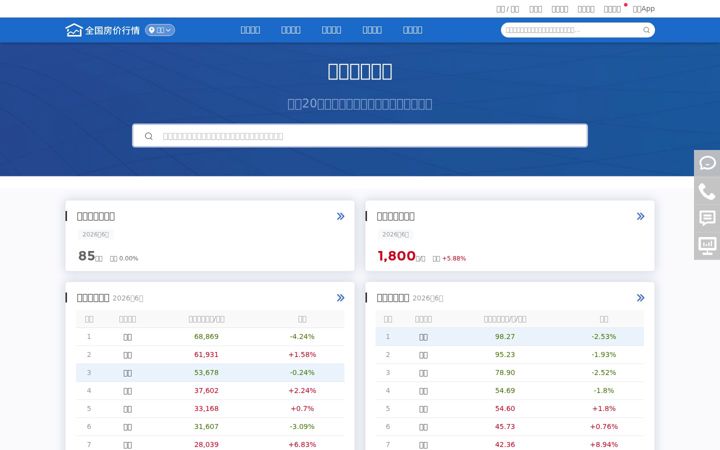Select the row with rent 54.69
The height and width of the screenshot is (450, 720).
[510, 391]
